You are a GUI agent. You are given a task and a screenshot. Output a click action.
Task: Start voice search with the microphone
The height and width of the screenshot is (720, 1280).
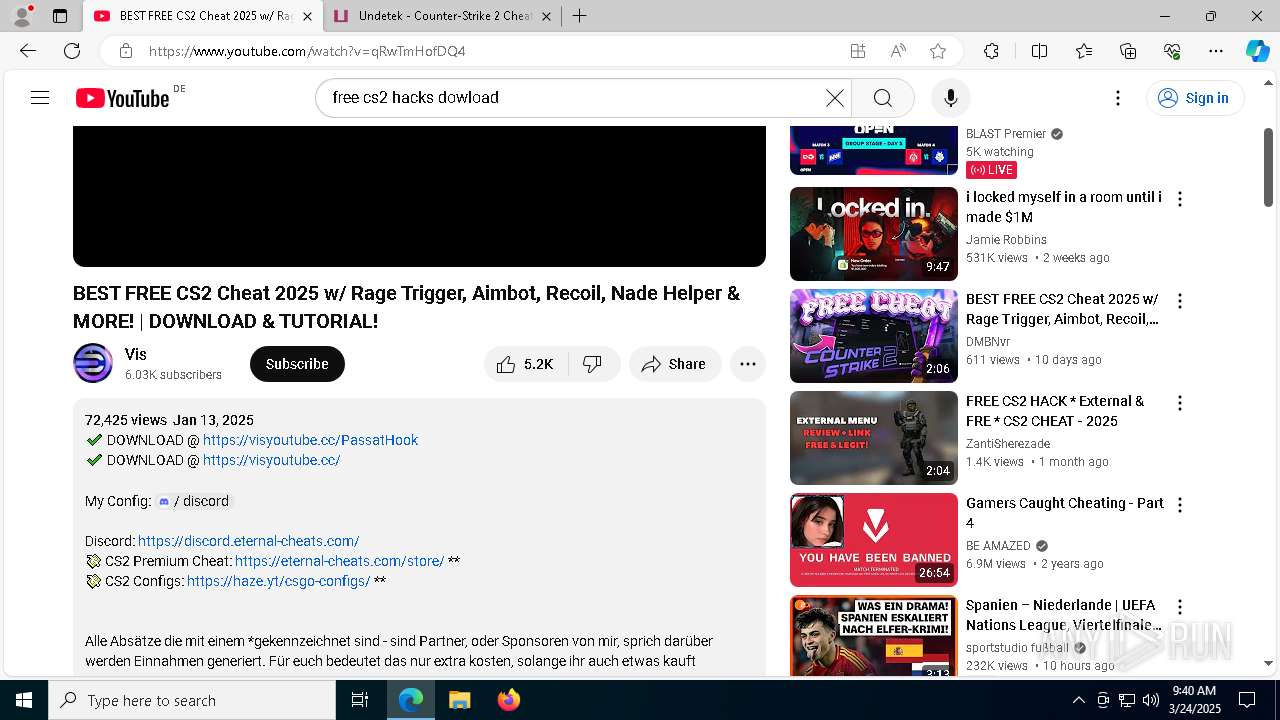pyautogui.click(x=950, y=98)
